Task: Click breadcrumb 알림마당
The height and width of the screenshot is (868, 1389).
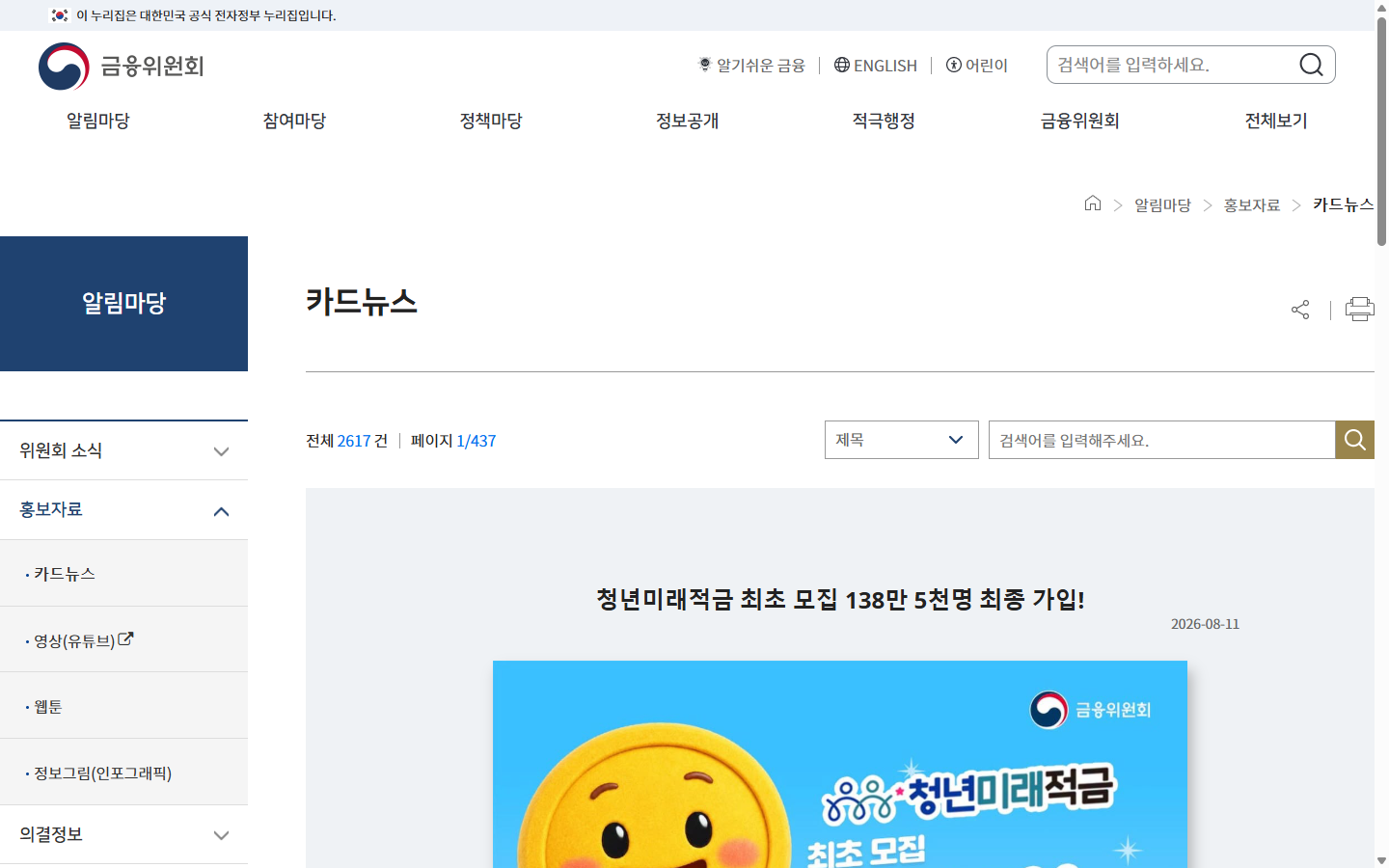Action: pos(1162,204)
